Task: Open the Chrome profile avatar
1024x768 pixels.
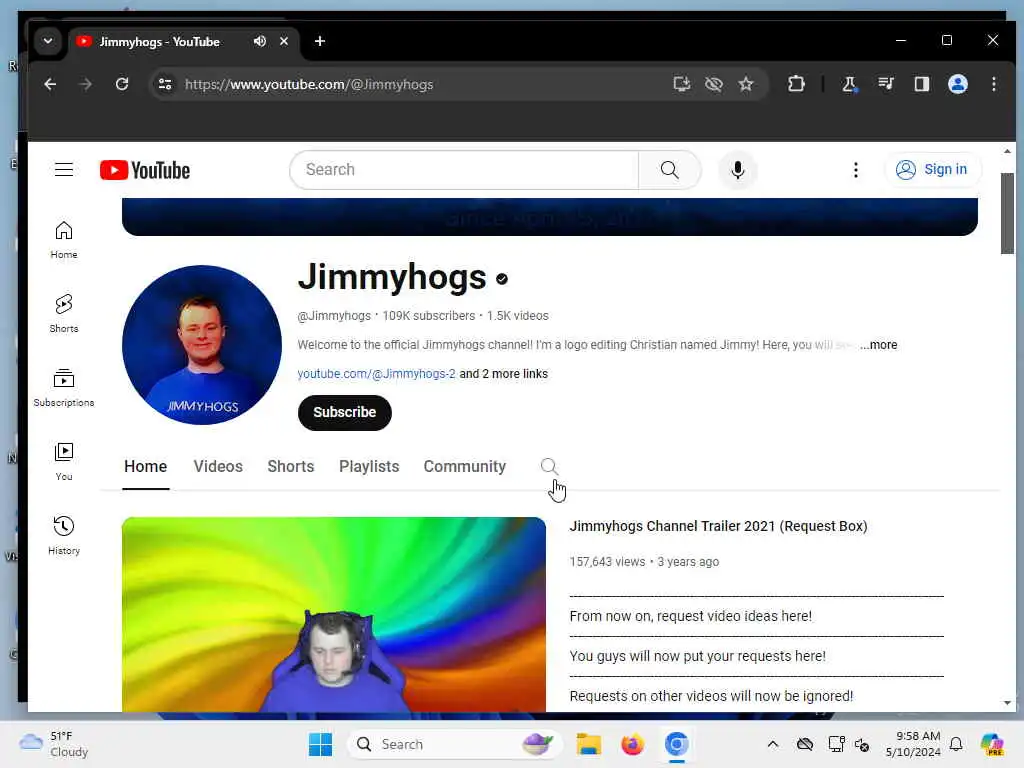Action: (957, 84)
